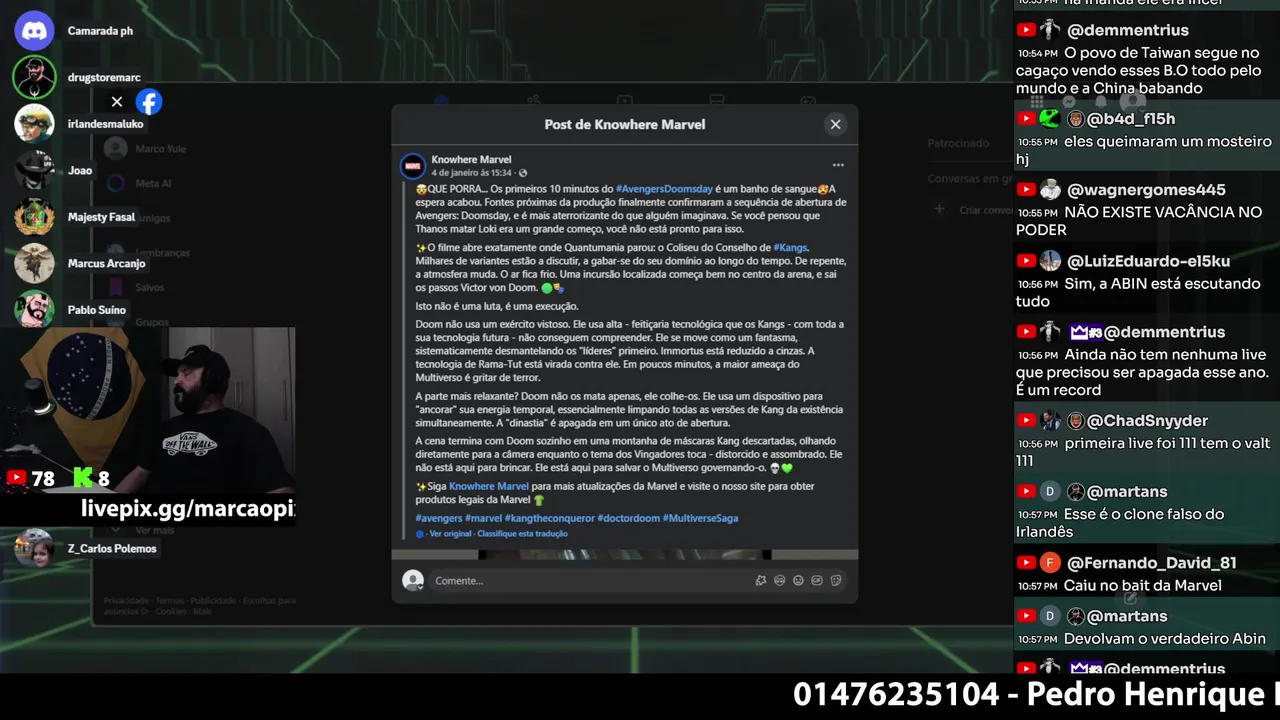1280x720 pixels.
Task: Click the Privacidade footer link
Action: pos(126,601)
